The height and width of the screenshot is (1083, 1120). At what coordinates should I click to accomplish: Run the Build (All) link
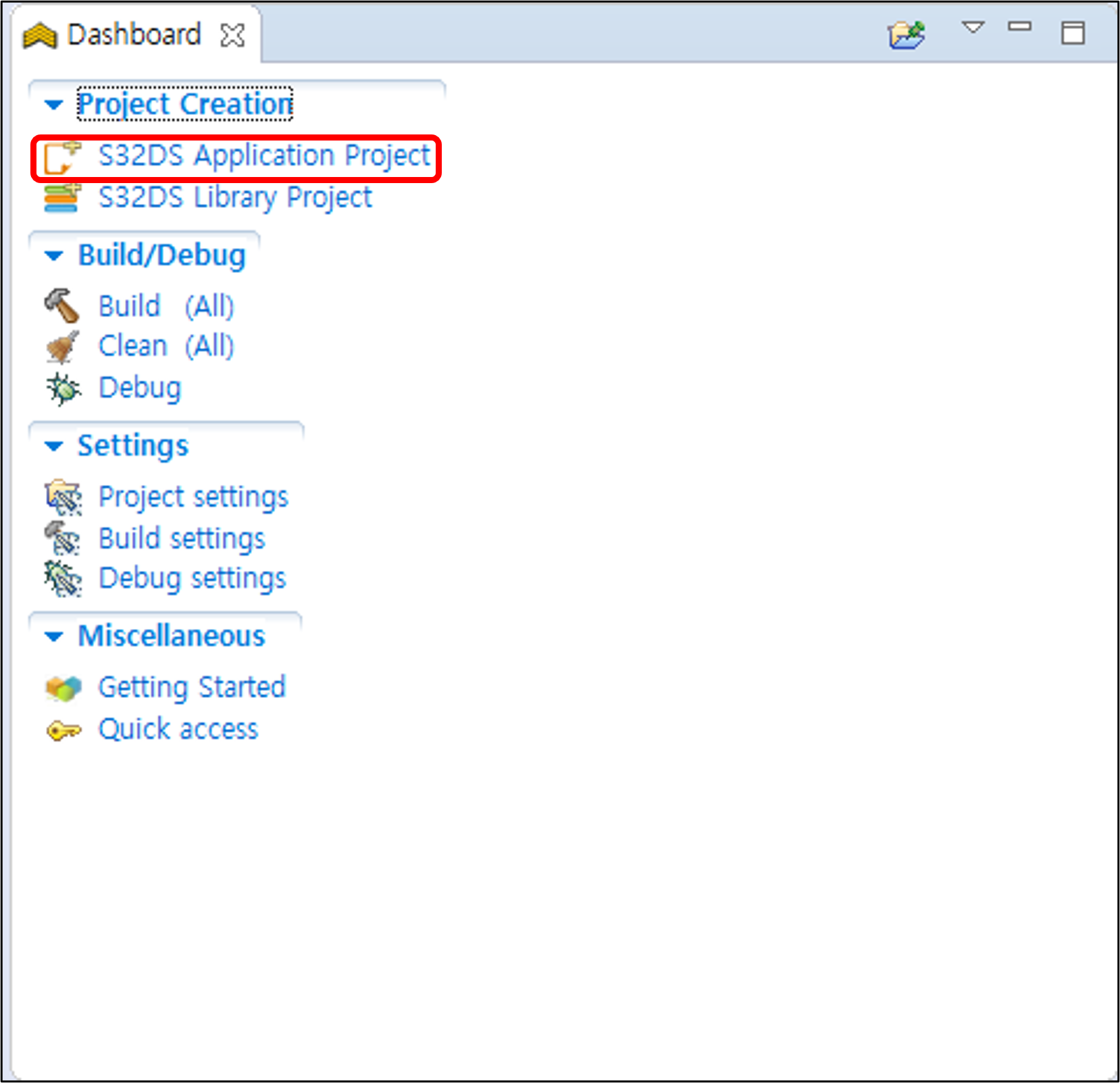166,306
